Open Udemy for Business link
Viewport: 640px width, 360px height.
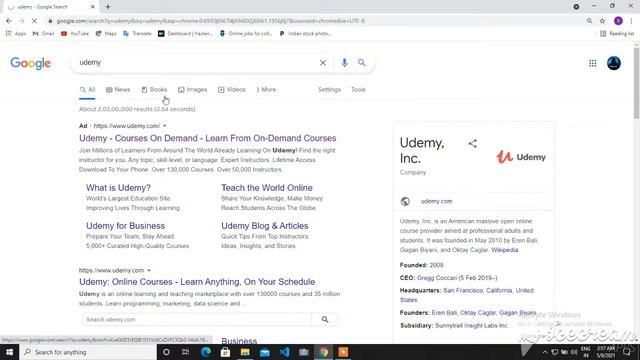(125, 226)
